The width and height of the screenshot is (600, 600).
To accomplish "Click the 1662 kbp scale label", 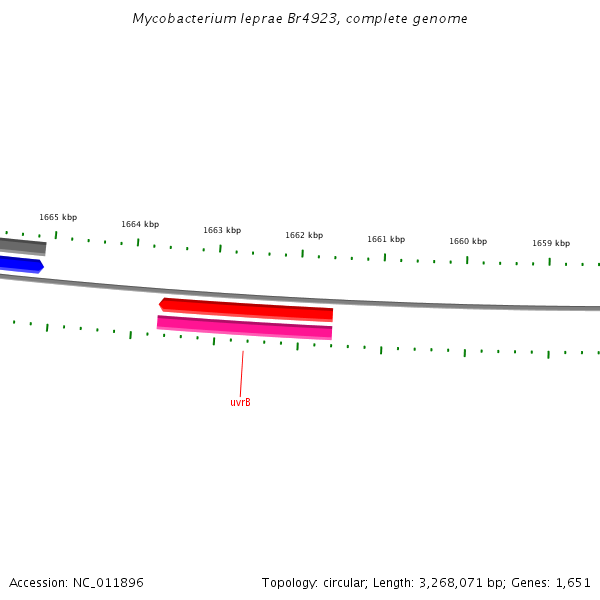I will point(304,235).
